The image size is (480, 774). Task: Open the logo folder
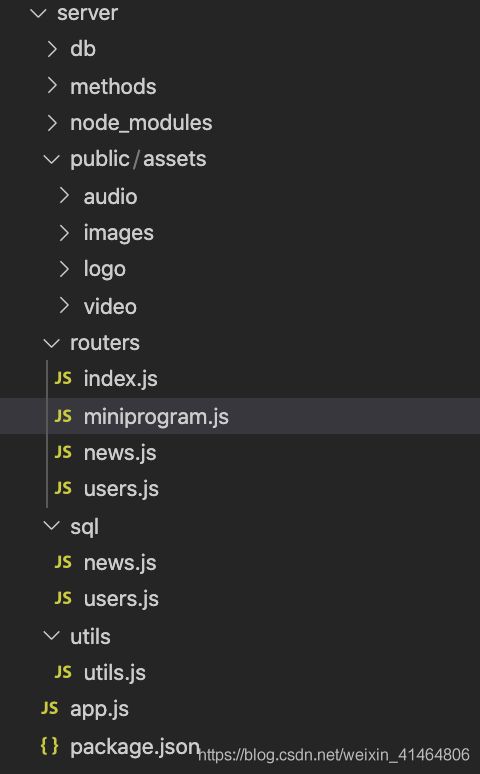[105, 270]
